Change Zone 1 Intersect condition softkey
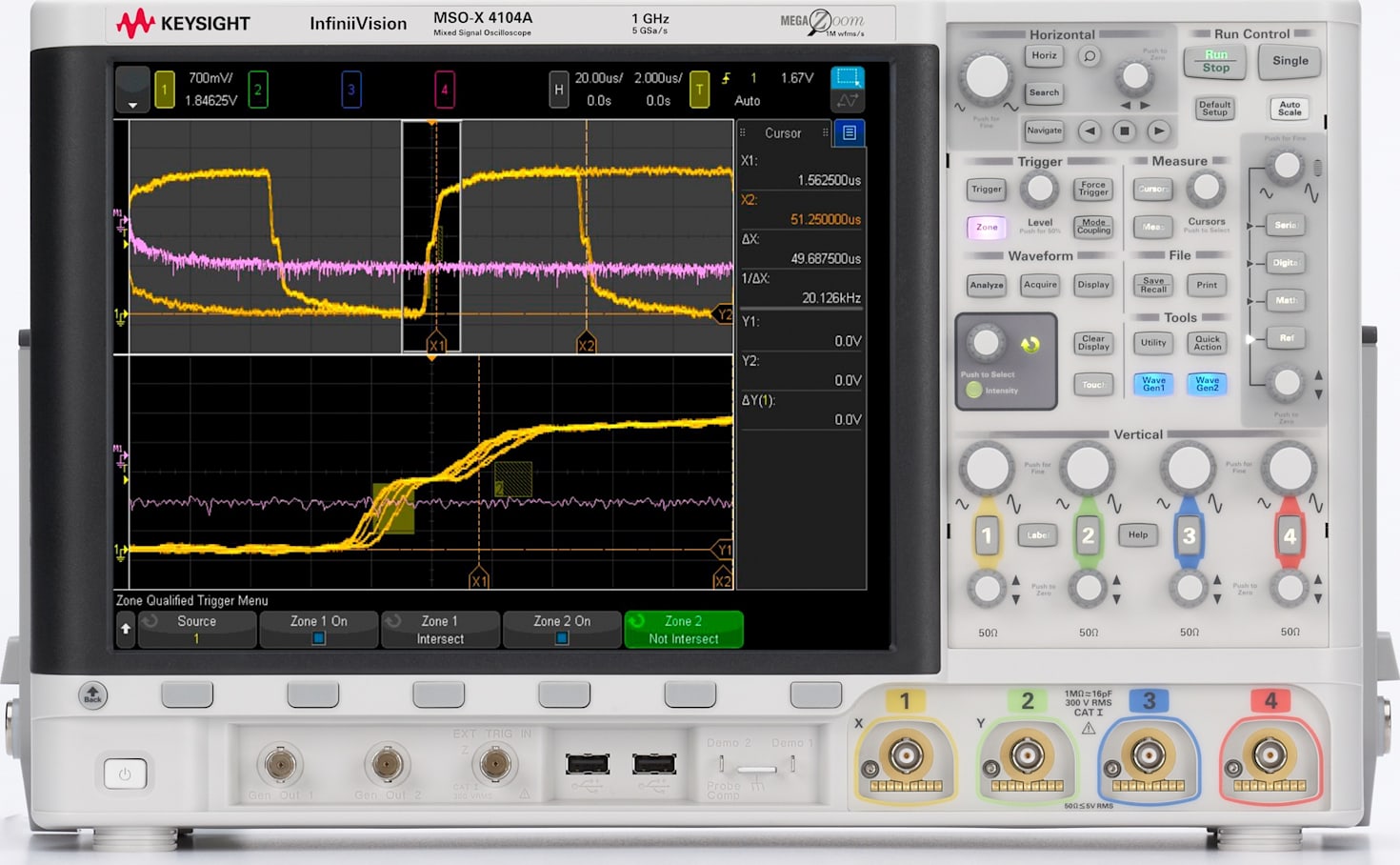The height and width of the screenshot is (865, 1400). pyautogui.click(x=440, y=629)
